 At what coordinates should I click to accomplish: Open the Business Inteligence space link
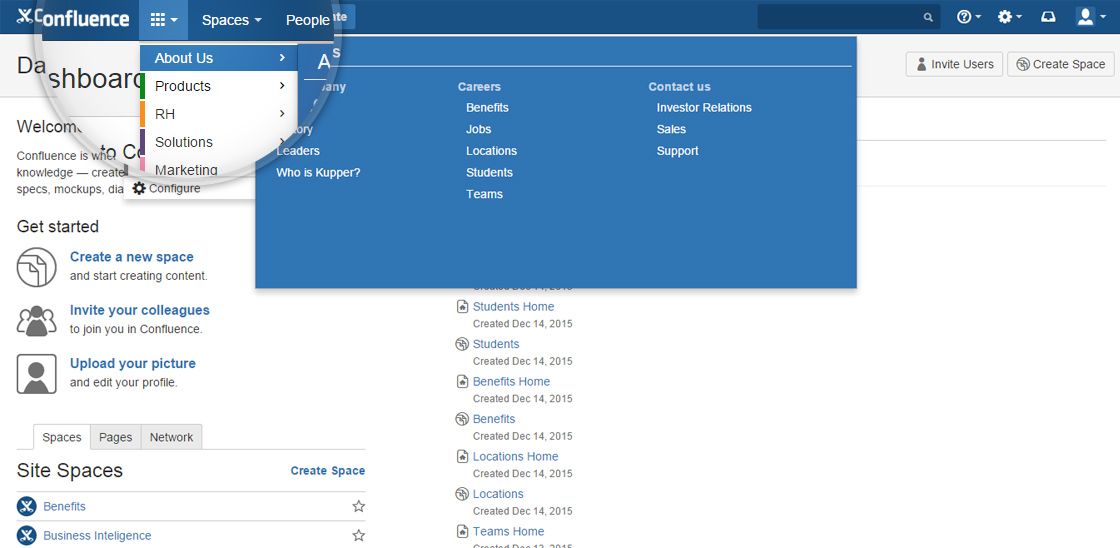click(x=97, y=535)
